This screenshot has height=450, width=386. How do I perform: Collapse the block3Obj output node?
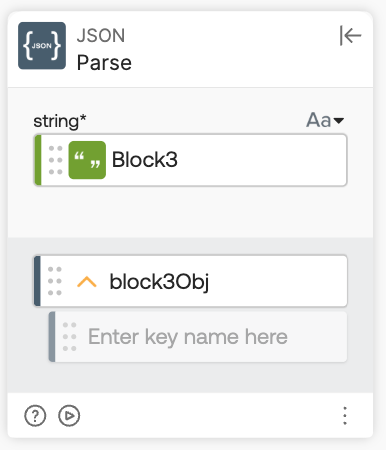coord(87,282)
